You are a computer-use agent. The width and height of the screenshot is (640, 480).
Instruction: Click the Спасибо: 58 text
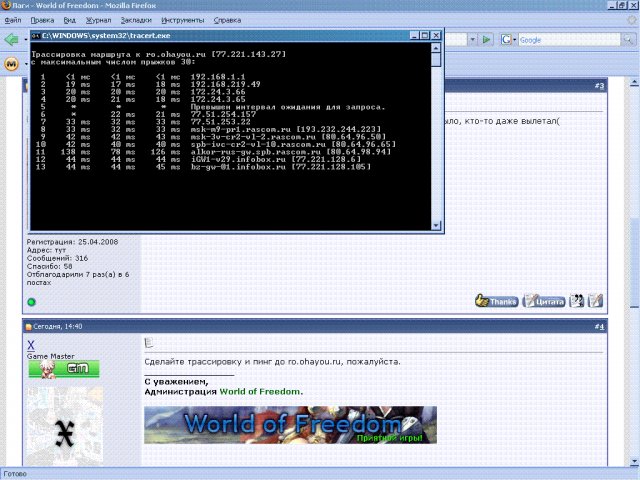[x=49, y=266]
